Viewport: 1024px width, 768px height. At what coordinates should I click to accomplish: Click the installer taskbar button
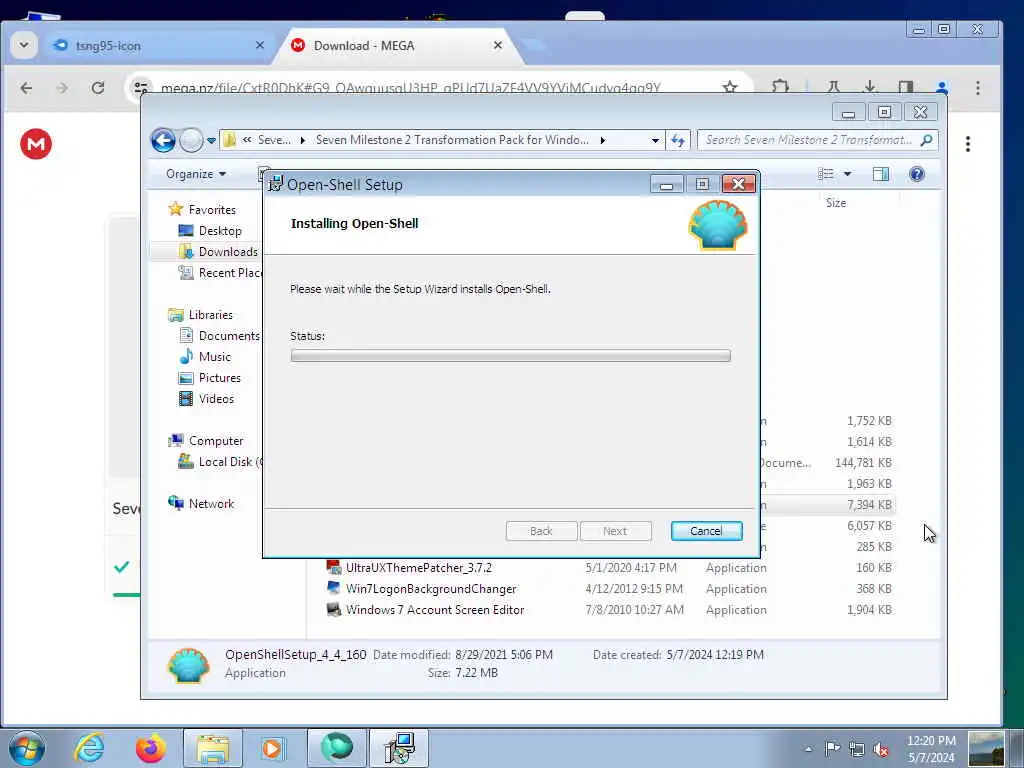click(399, 748)
